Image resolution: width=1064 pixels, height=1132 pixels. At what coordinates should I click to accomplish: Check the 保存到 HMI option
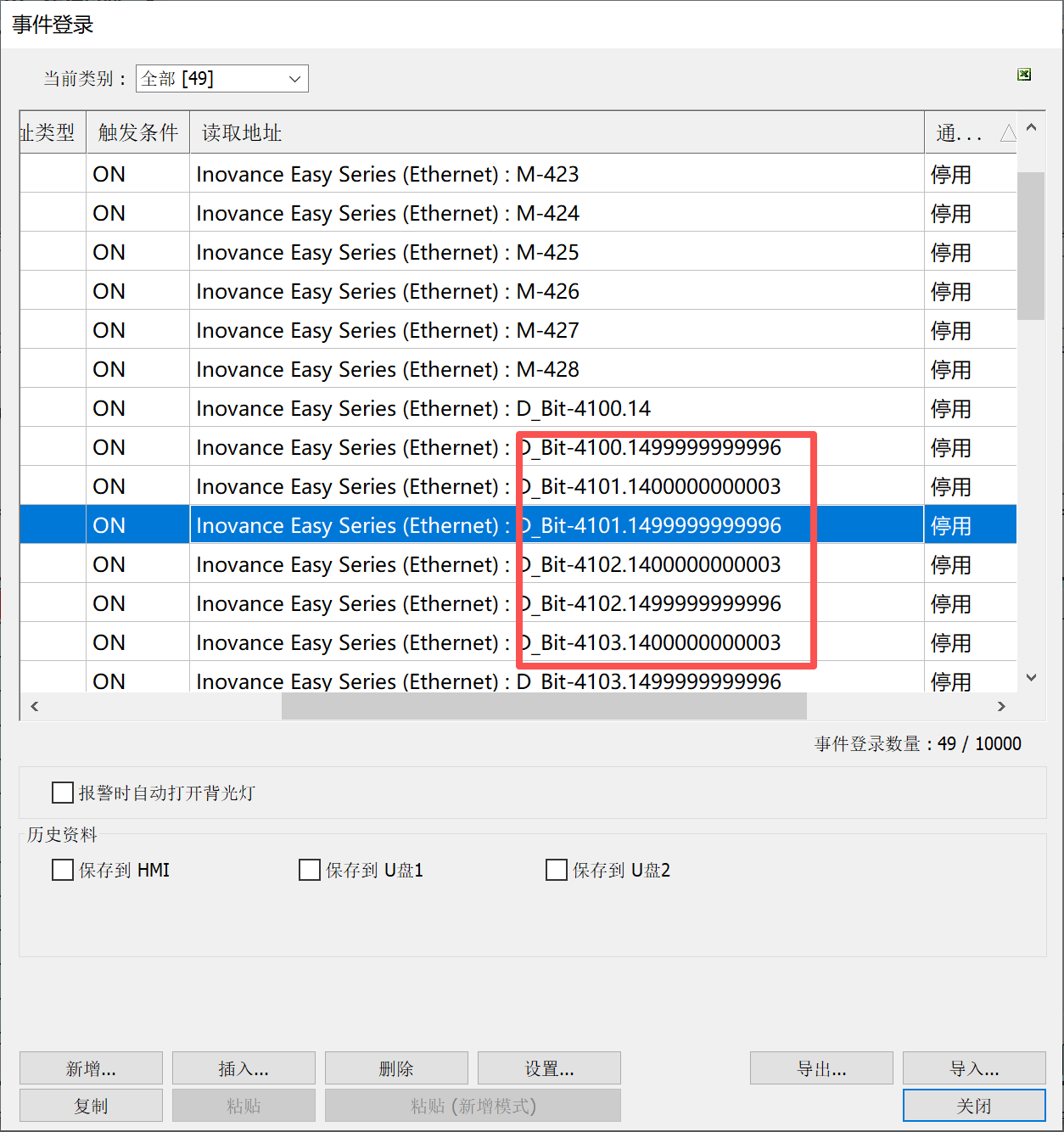pos(63,870)
